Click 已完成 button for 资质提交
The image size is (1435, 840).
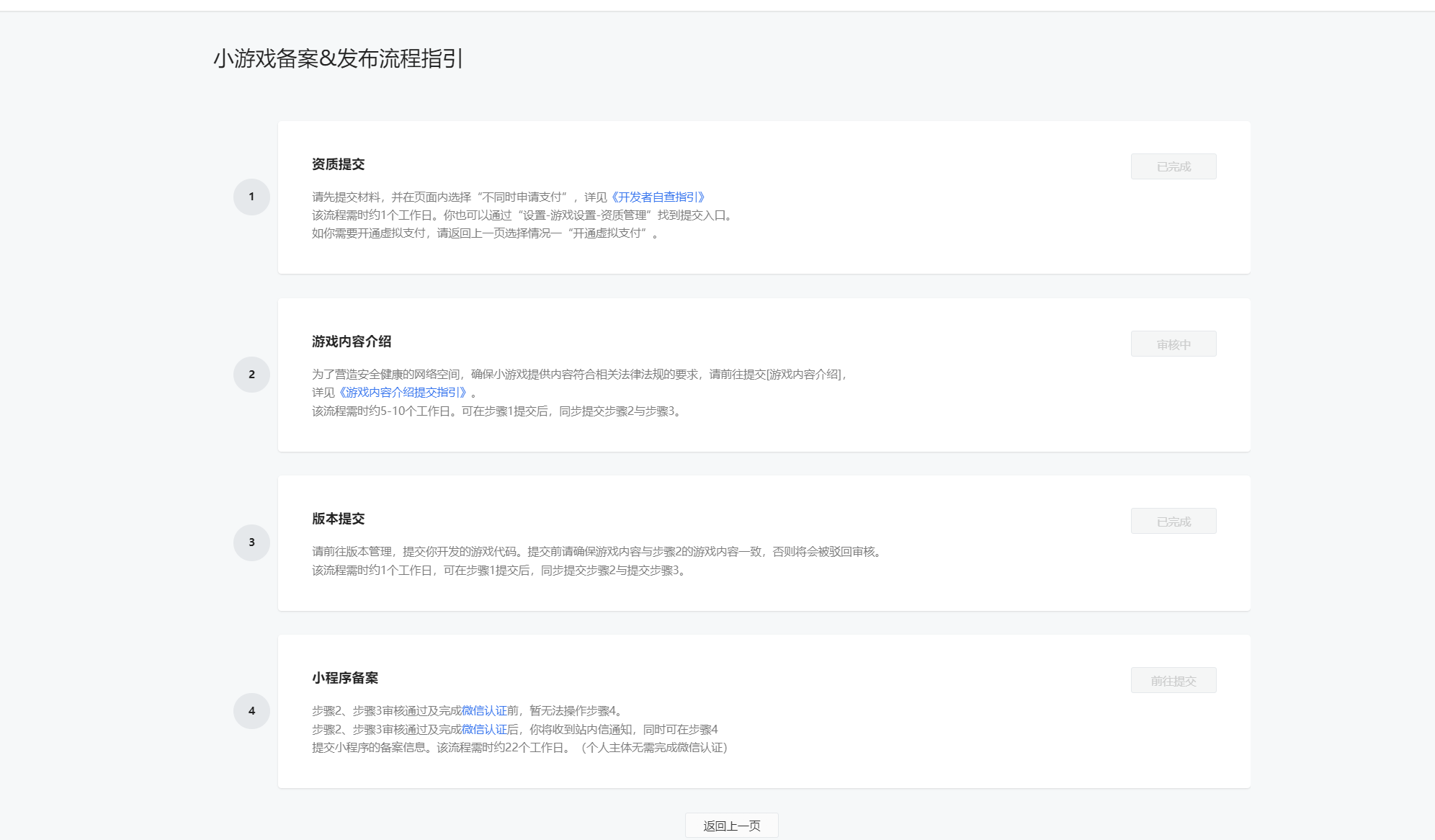point(1174,166)
